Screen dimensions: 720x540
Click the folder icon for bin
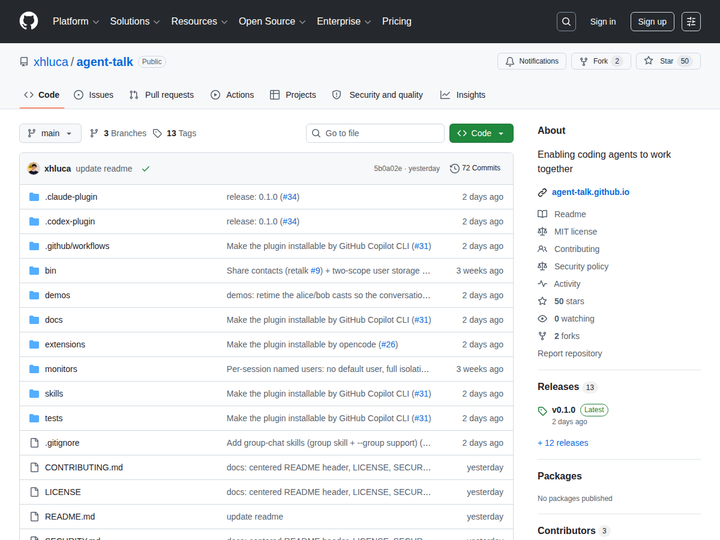point(34,271)
